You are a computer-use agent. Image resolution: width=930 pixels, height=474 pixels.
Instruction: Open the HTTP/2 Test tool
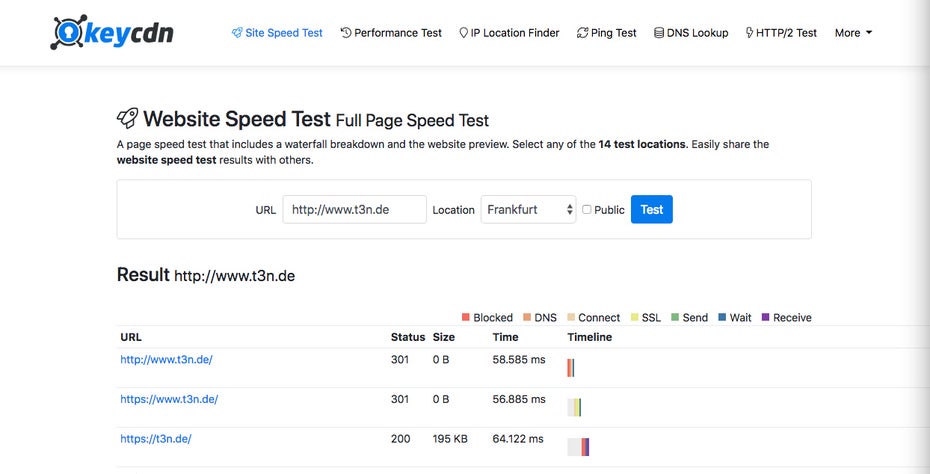(781, 33)
